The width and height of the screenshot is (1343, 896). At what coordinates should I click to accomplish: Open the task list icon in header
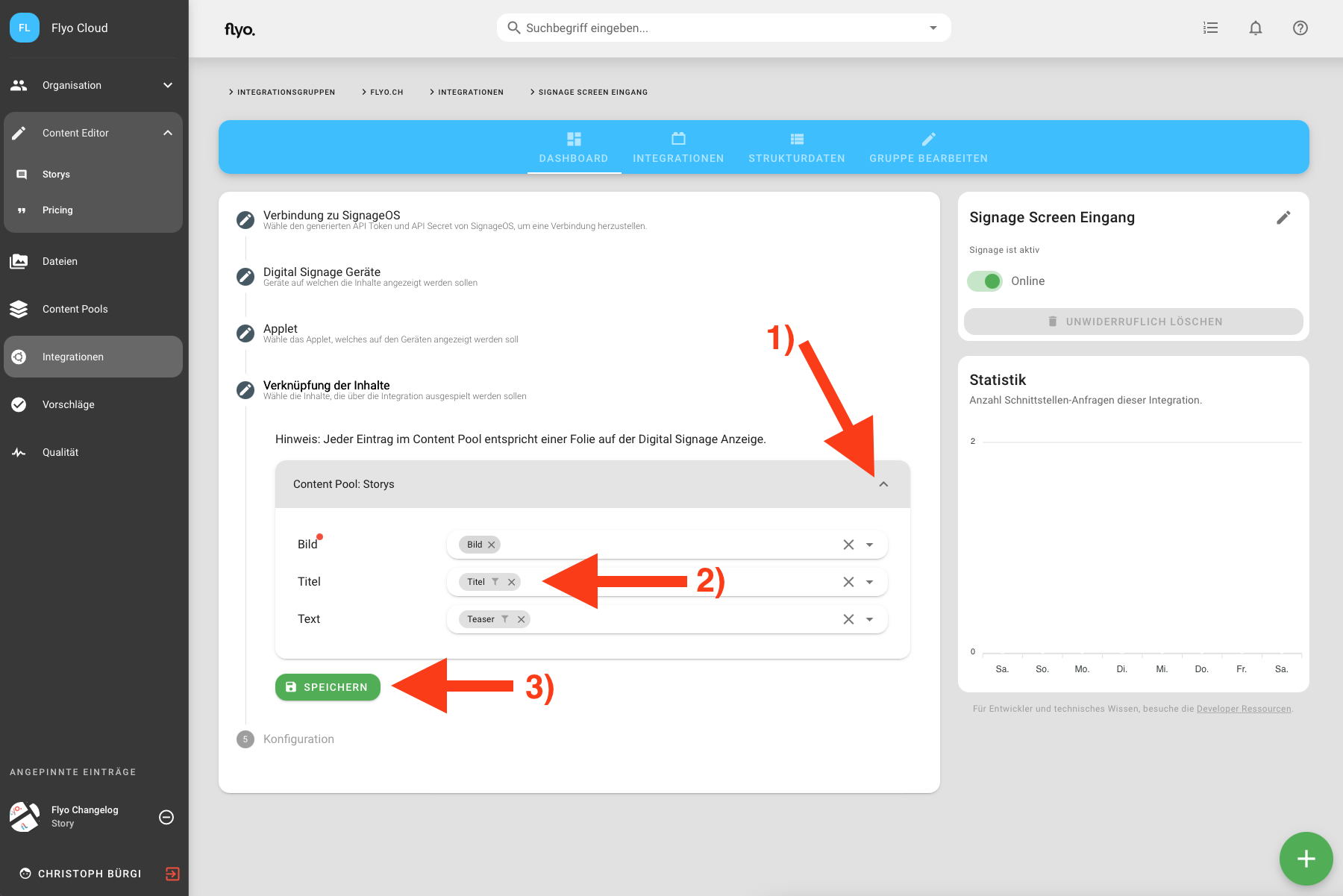[x=1210, y=28]
